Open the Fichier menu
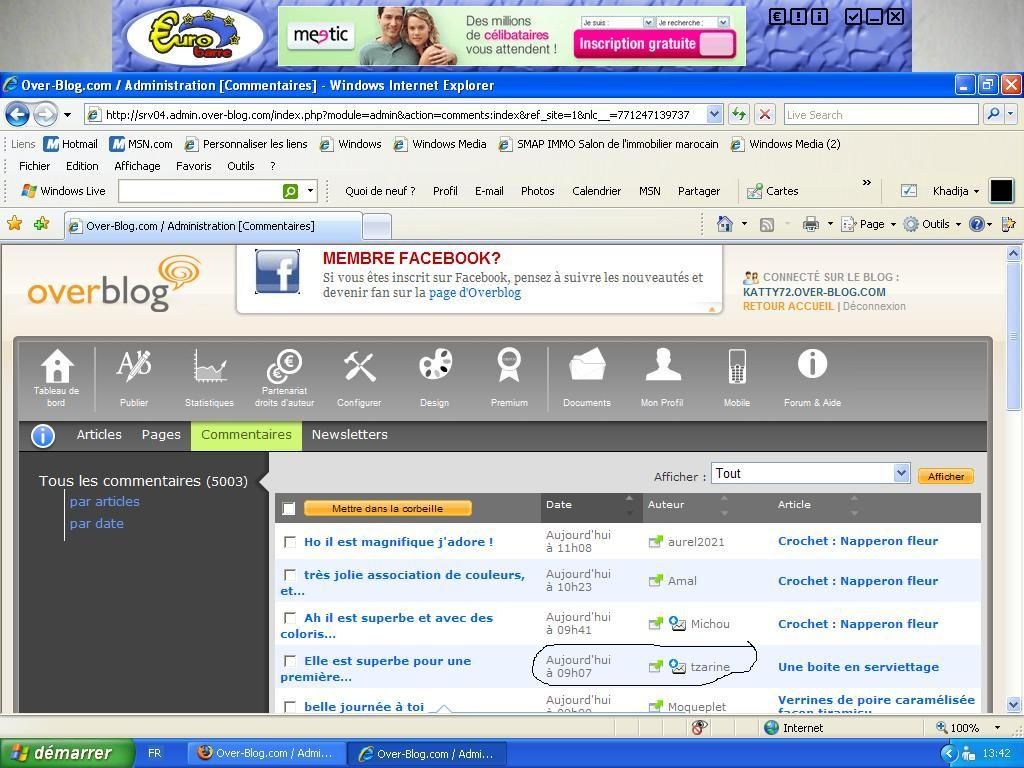The image size is (1024, 768). point(35,166)
